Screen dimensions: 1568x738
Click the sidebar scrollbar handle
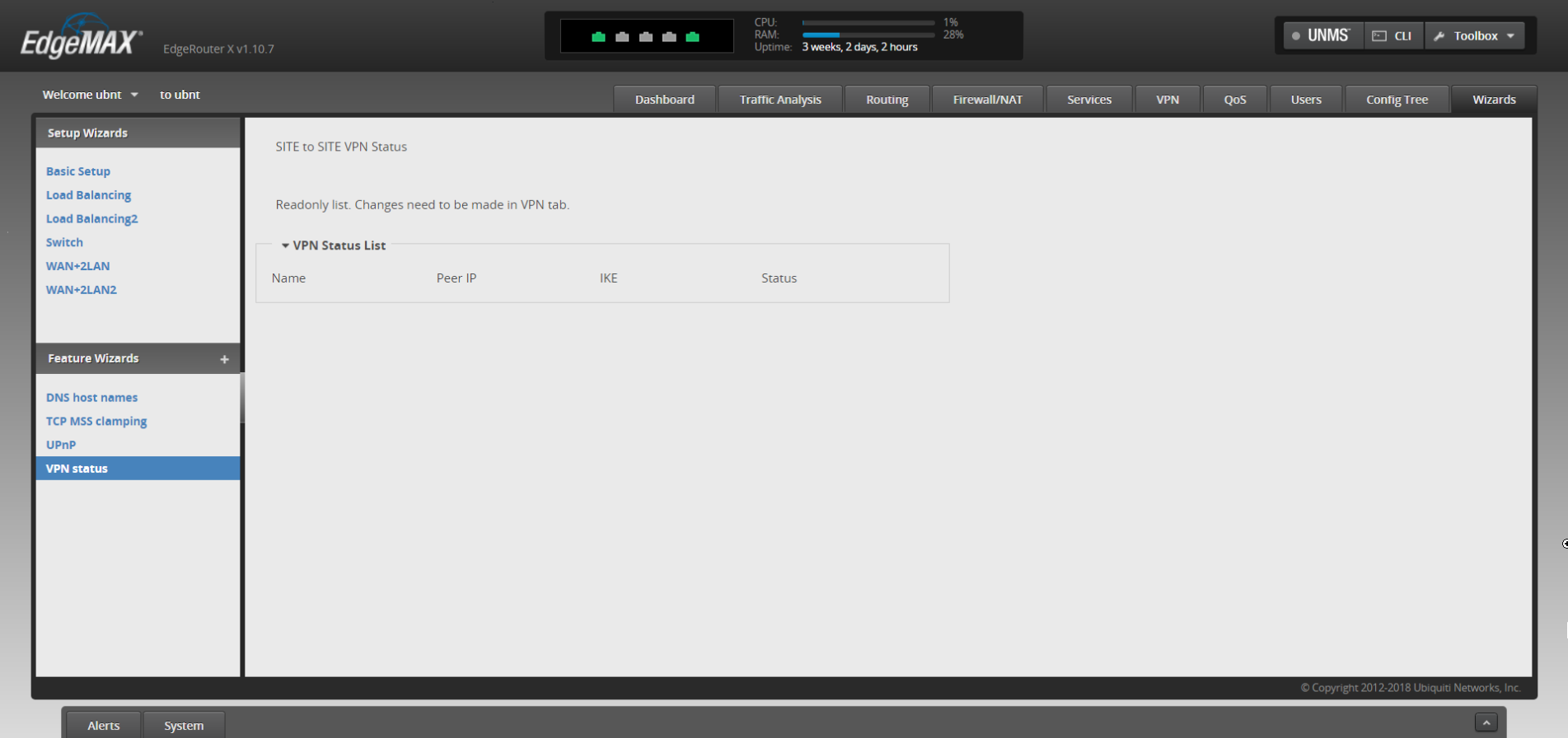pyautogui.click(x=242, y=398)
